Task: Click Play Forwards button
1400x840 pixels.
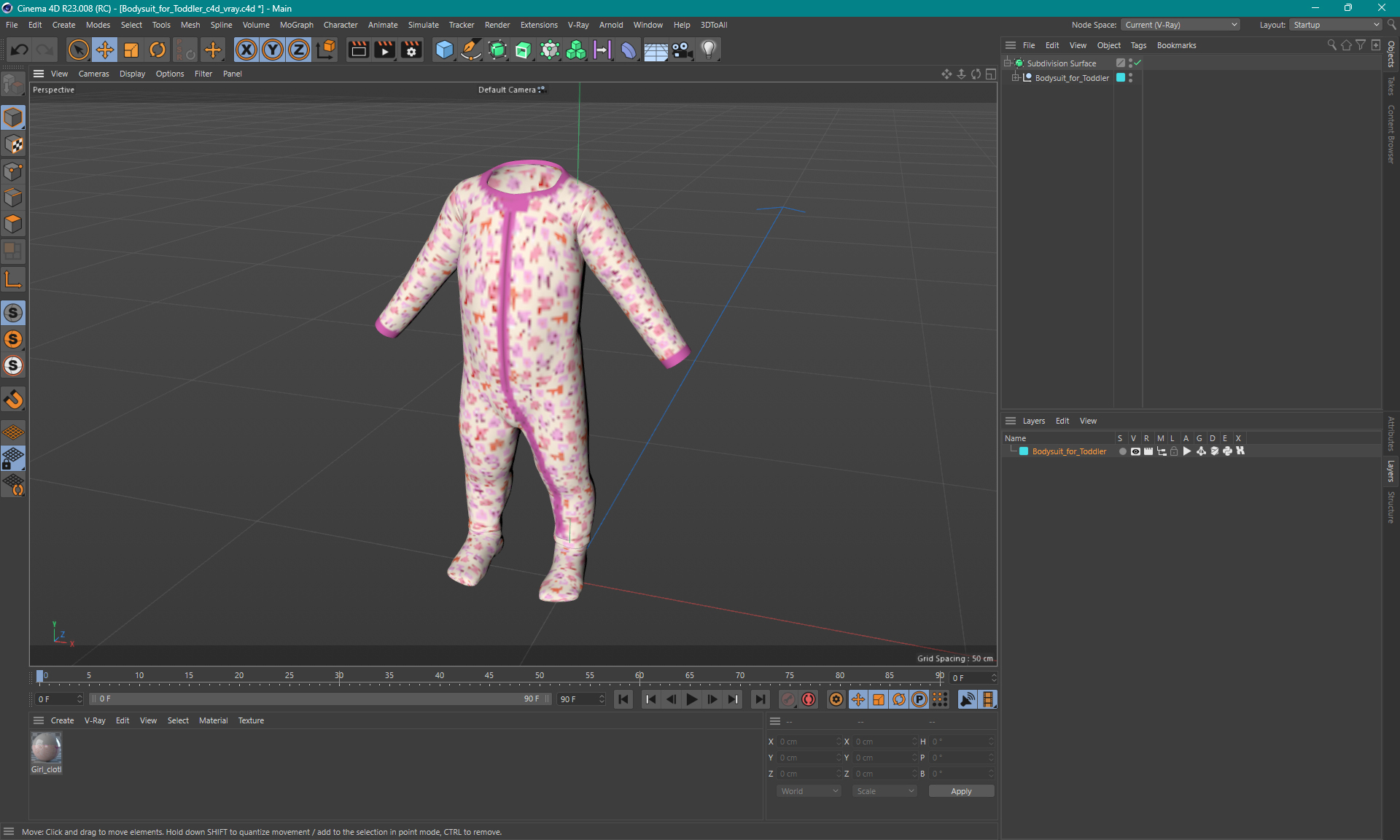Action: [x=691, y=699]
